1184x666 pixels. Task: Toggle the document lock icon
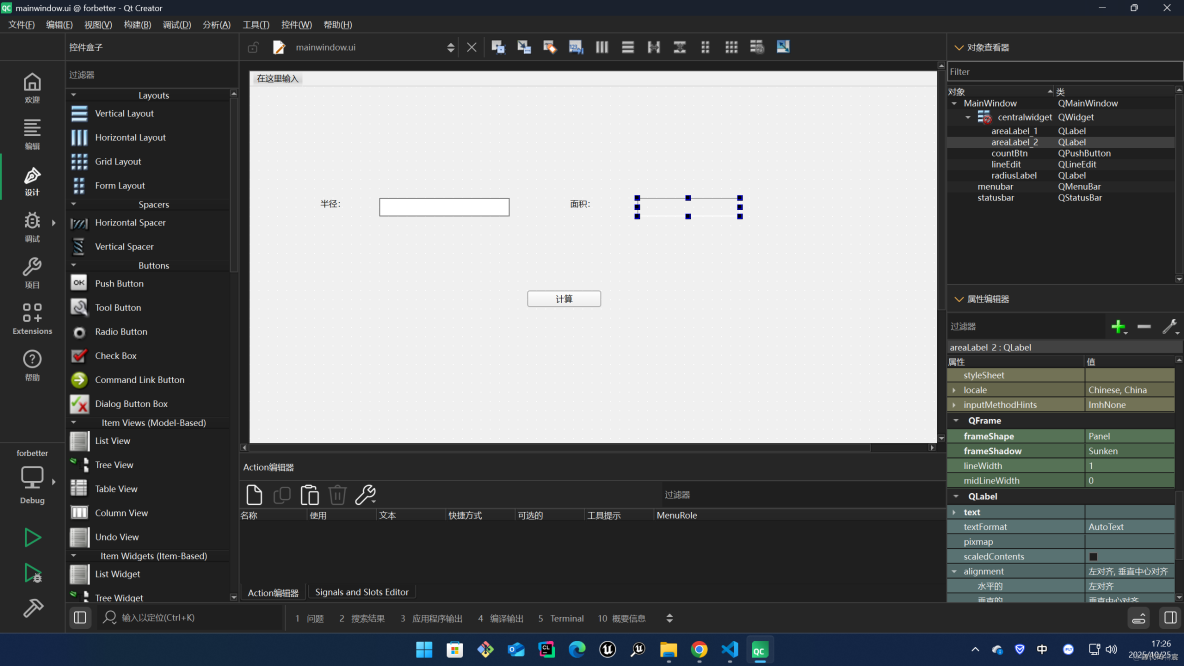[254, 46]
